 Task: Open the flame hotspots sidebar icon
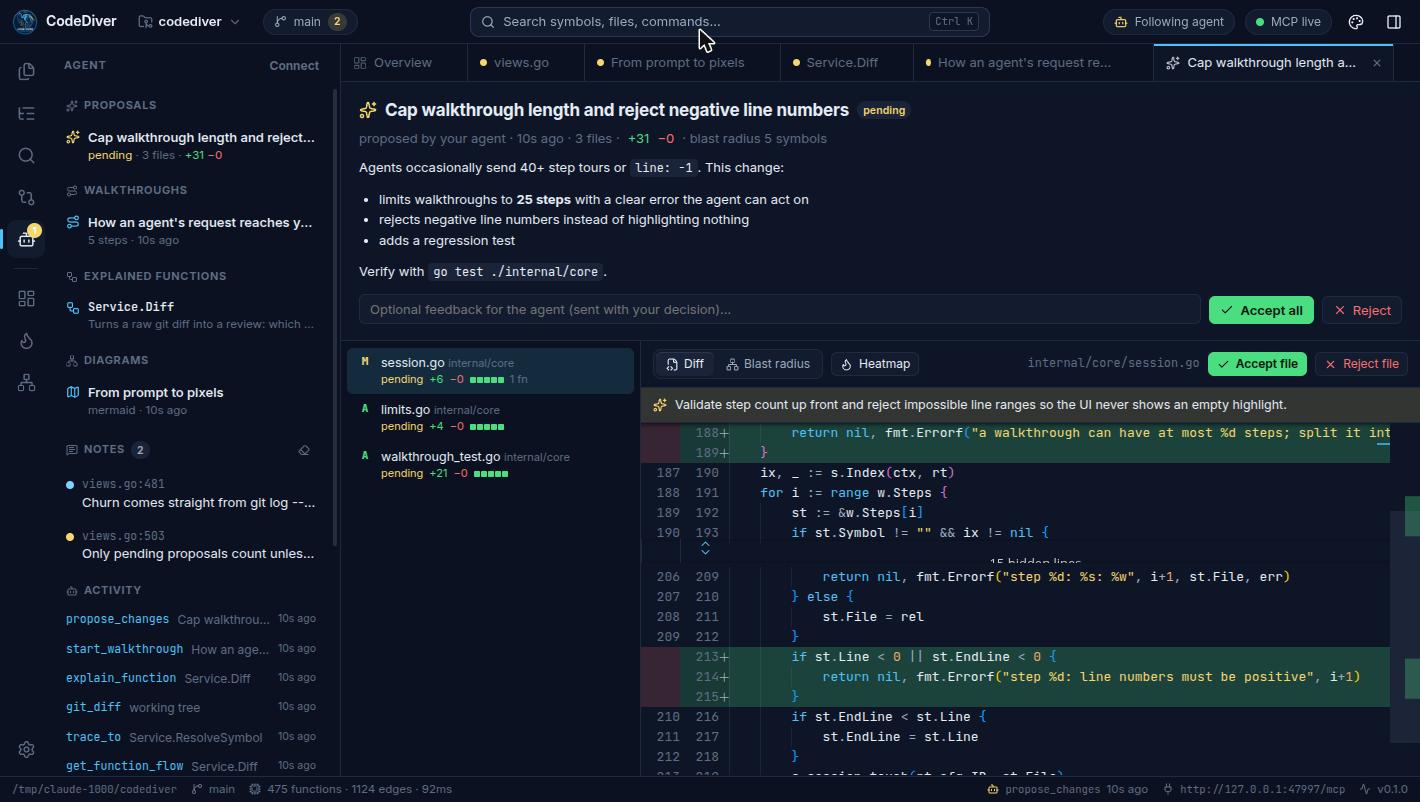(27, 341)
